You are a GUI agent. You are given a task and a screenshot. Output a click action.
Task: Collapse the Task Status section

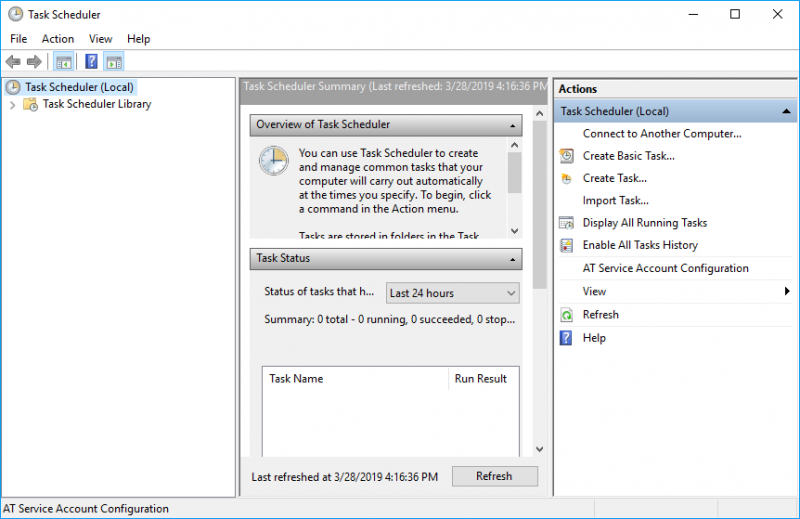(513, 260)
